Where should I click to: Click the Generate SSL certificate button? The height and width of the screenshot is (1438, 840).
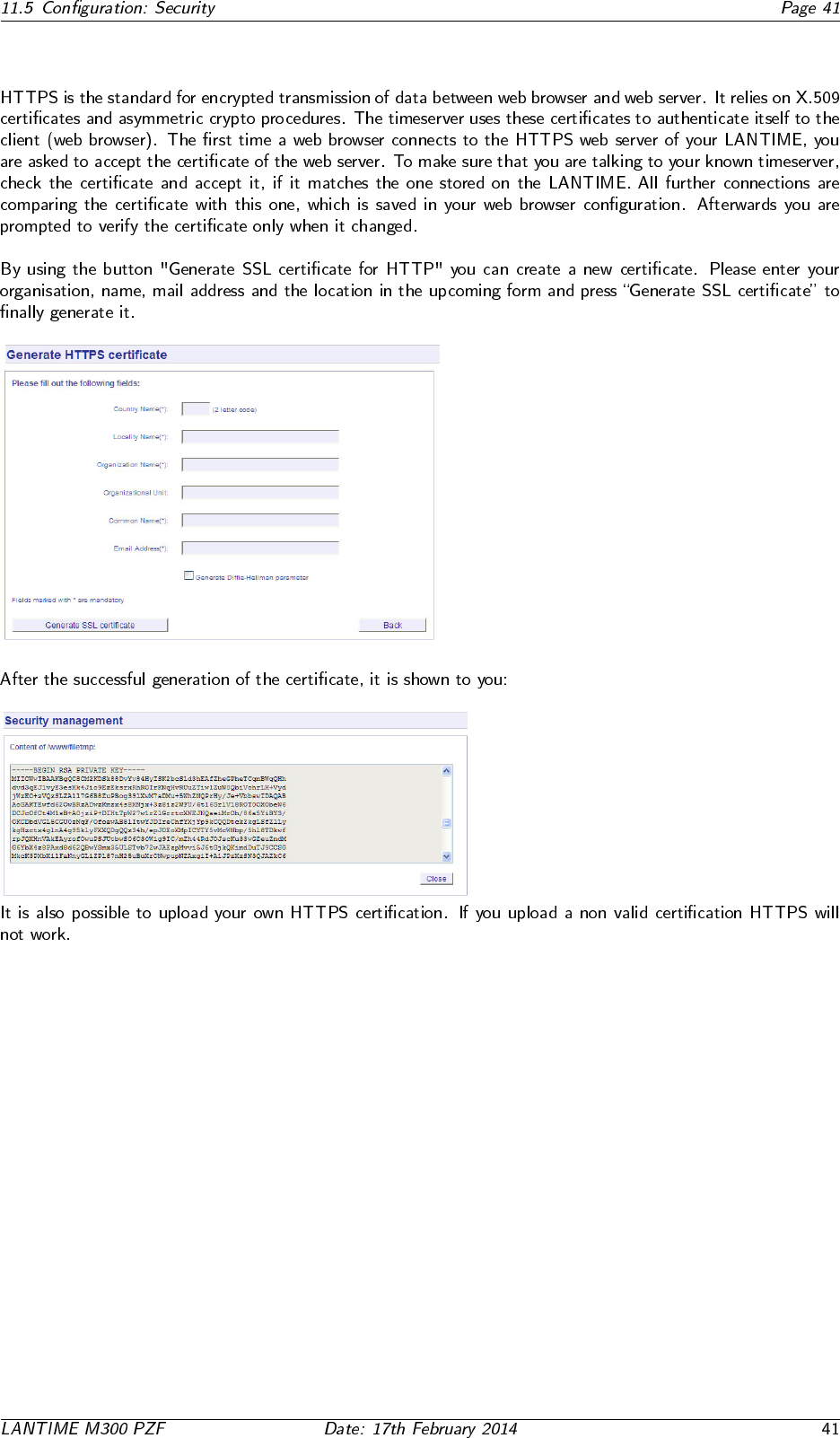[90, 625]
